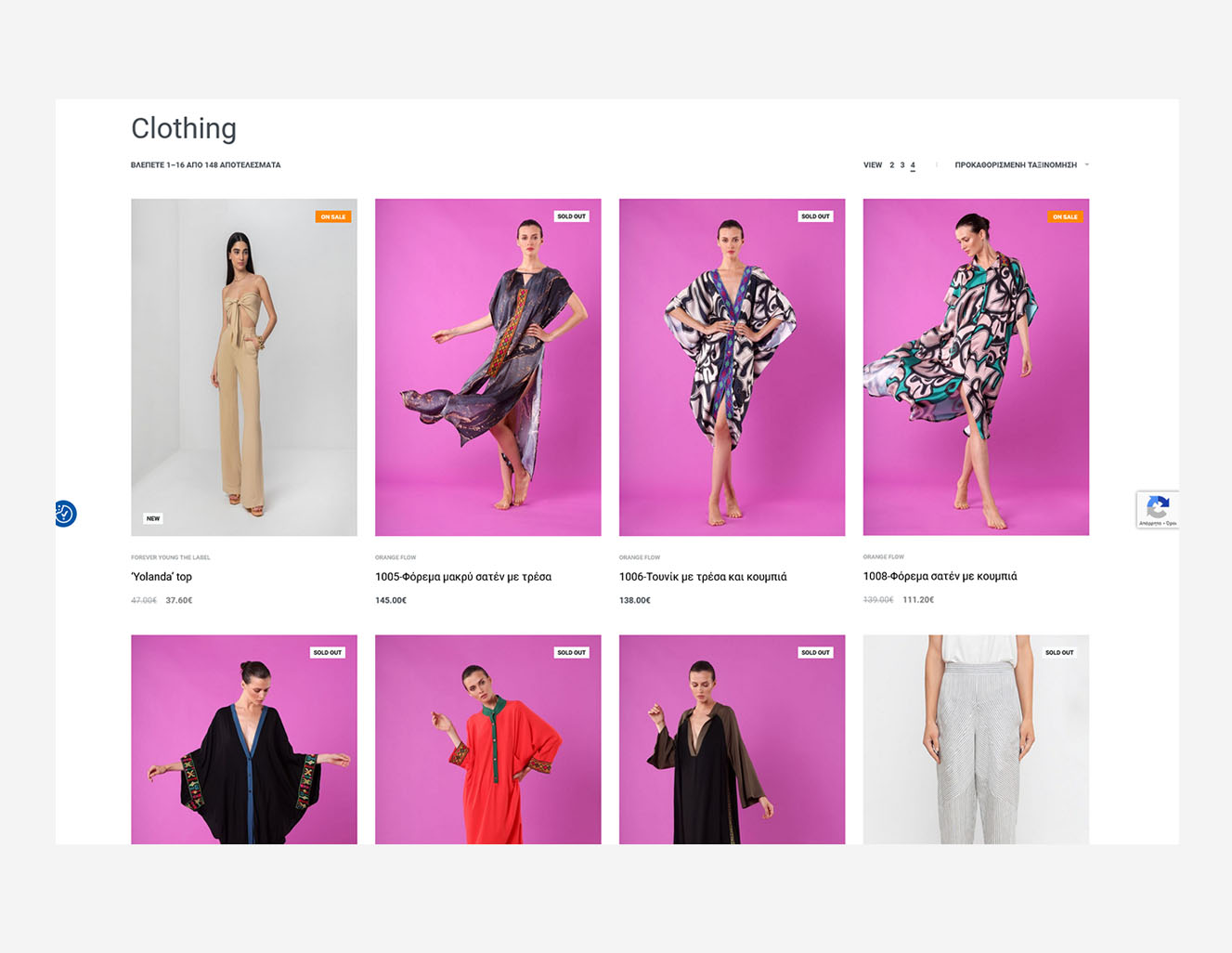Image resolution: width=1232 pixels, height=953 pixels.
Task: Switch to 4-column view
Action: click(913, 165)
